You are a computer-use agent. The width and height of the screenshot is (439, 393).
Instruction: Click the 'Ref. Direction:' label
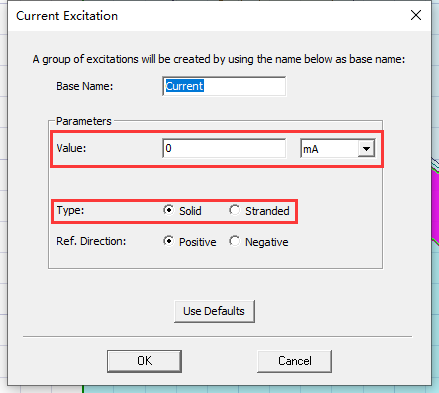point(91,241)
